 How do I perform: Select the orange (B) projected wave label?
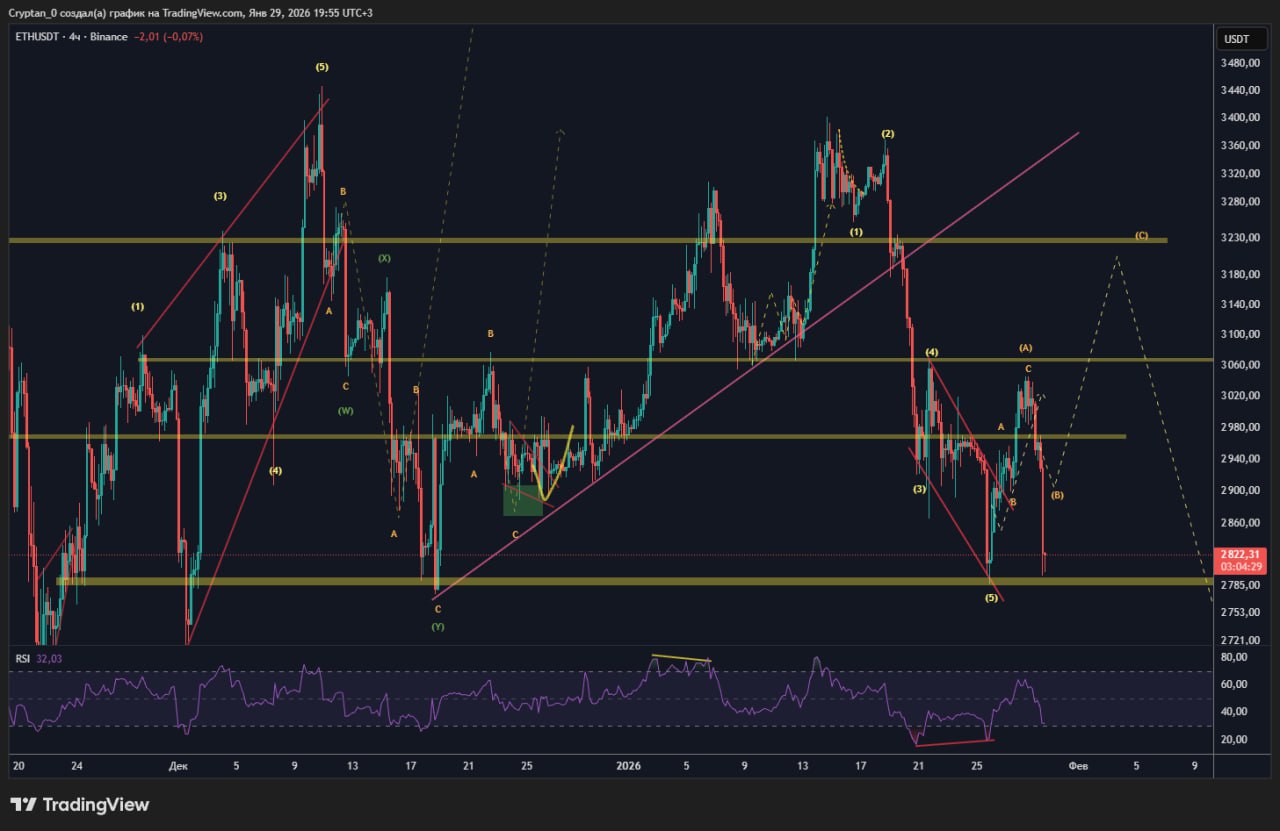point(1057,496)
